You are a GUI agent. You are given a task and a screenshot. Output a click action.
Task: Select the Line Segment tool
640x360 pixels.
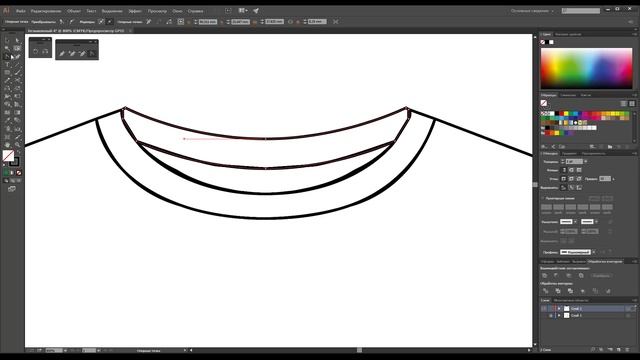click(x=17, y=64)
